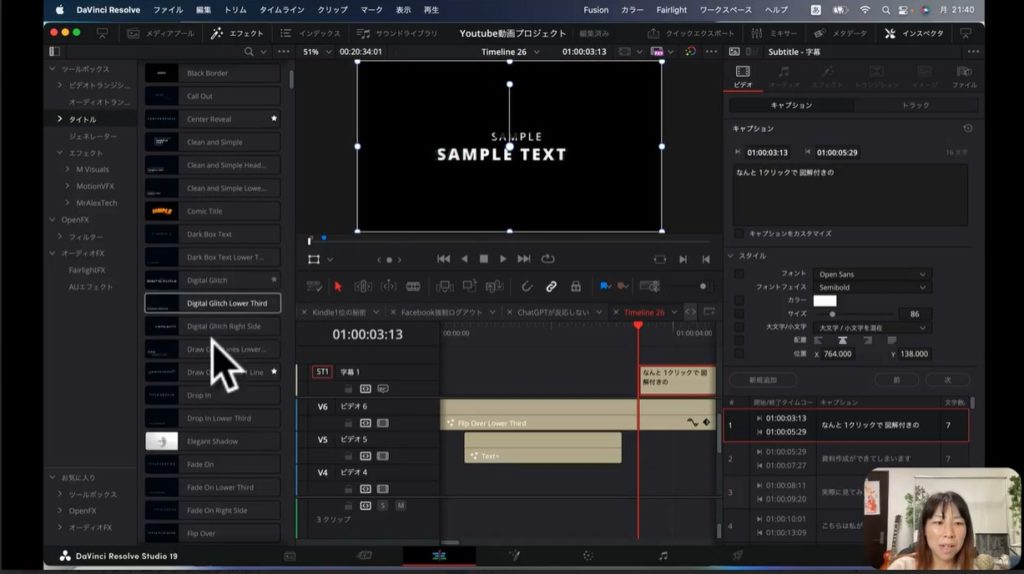Click the Blade Edit Mode icon
The image size is (1024, 574).
tap(413, 287)
